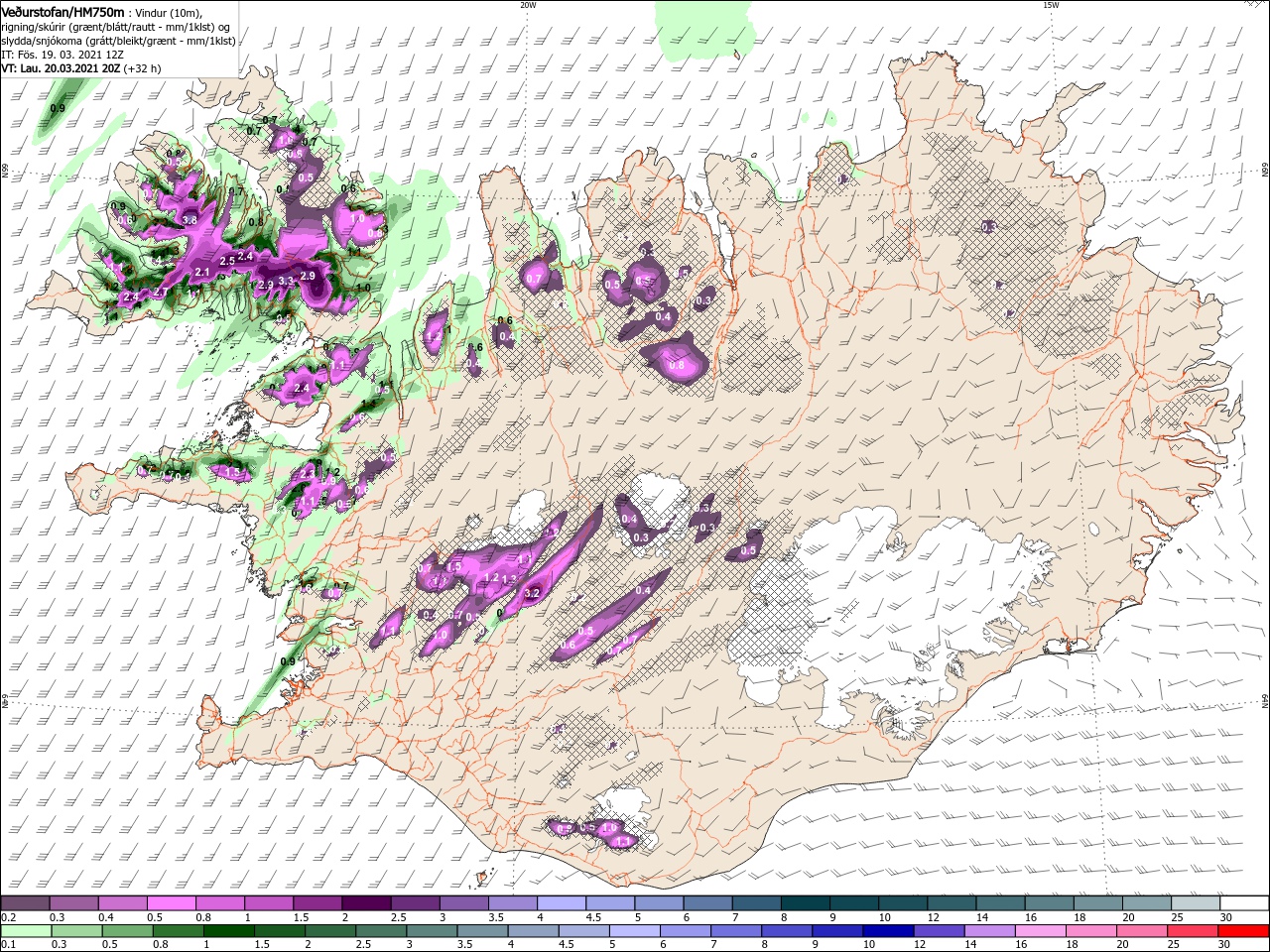Click the "0.1" label on the rain scale

(8, 944)
